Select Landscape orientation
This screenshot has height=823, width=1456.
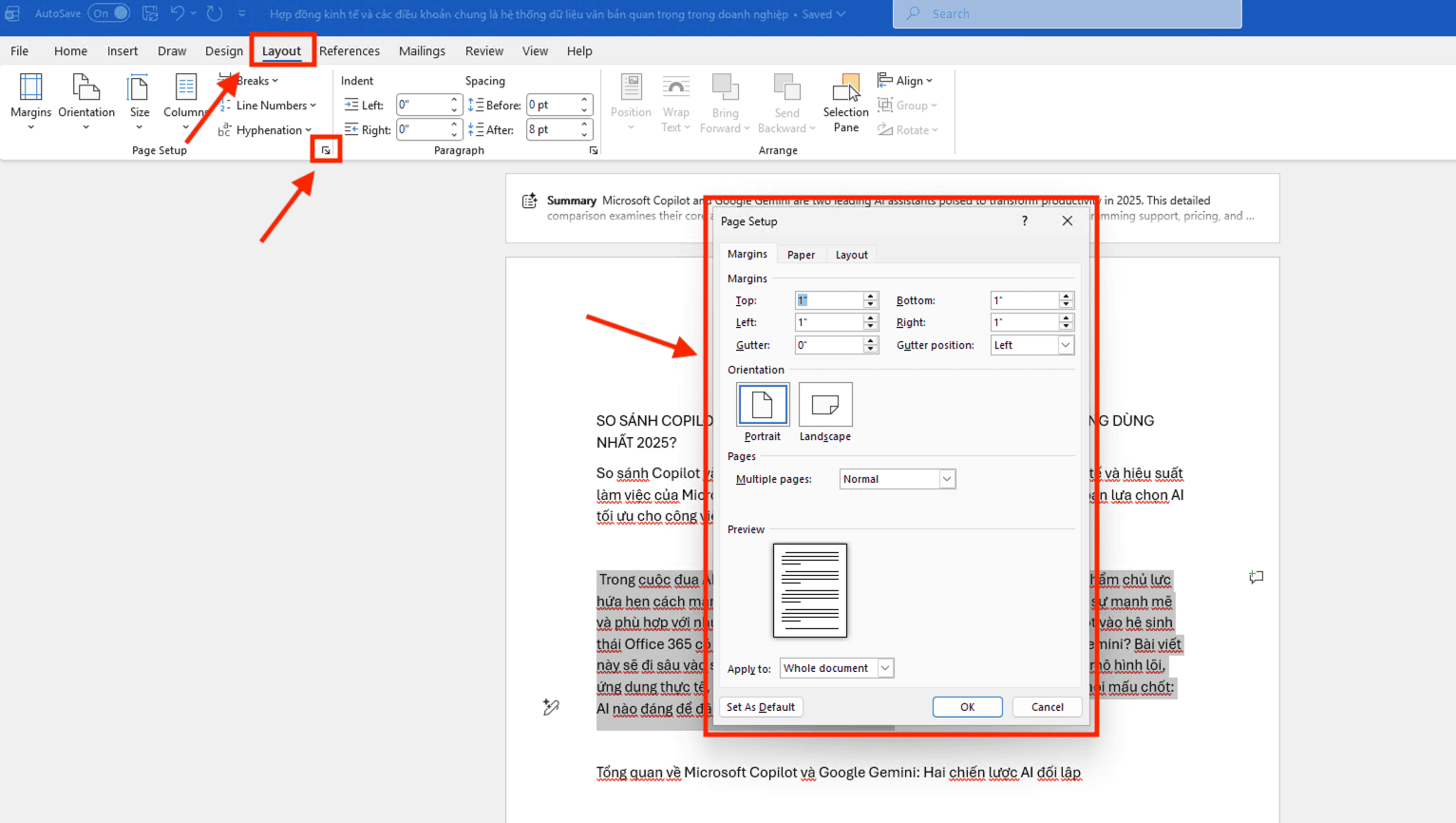pos(825,411)
